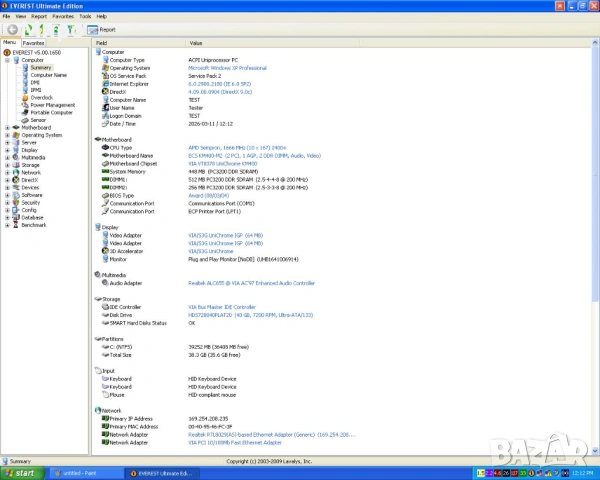600x480 pixels.
Task: Open the VIA Bus Master IDE Controller link
Action: point(222,307)
